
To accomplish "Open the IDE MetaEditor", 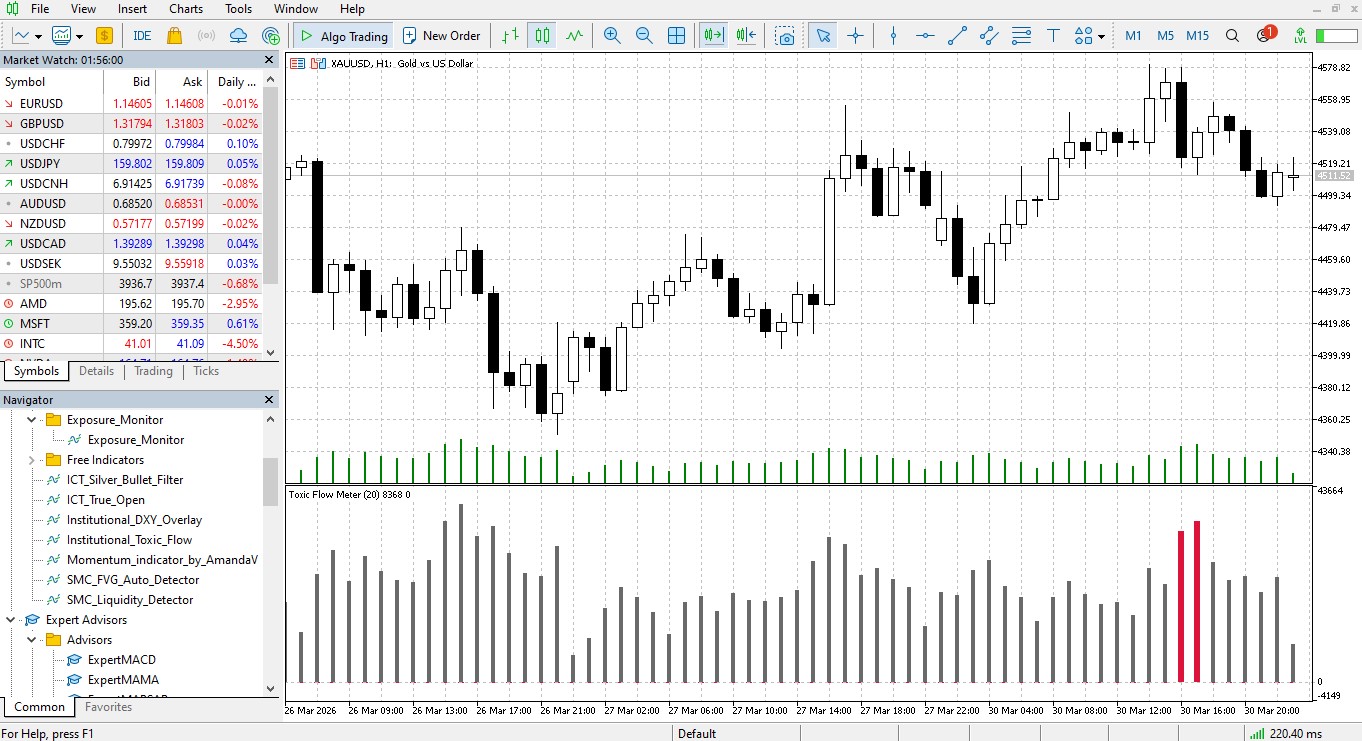I will click(x=142, y=35).
